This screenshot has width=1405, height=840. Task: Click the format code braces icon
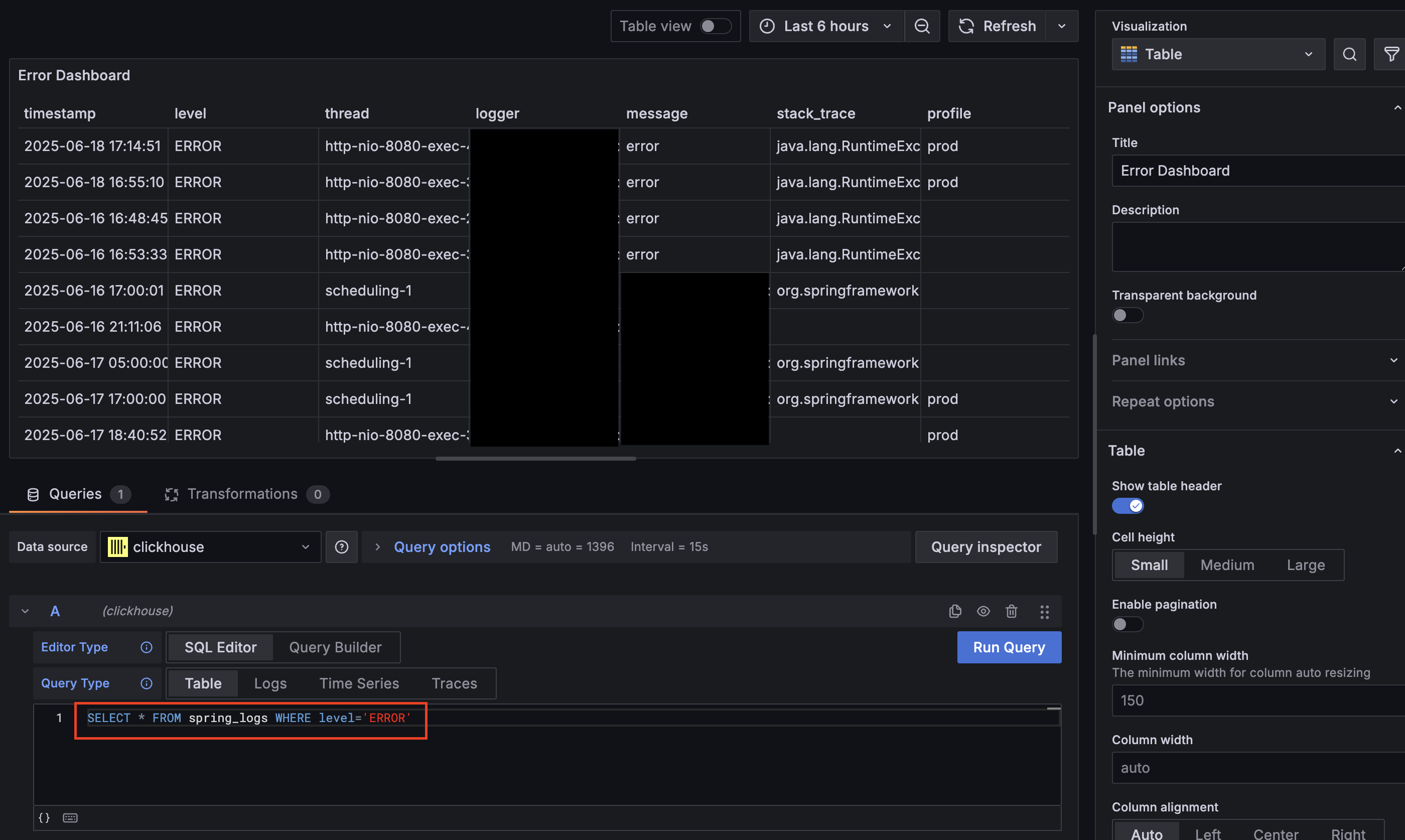(x=44, y=818)
